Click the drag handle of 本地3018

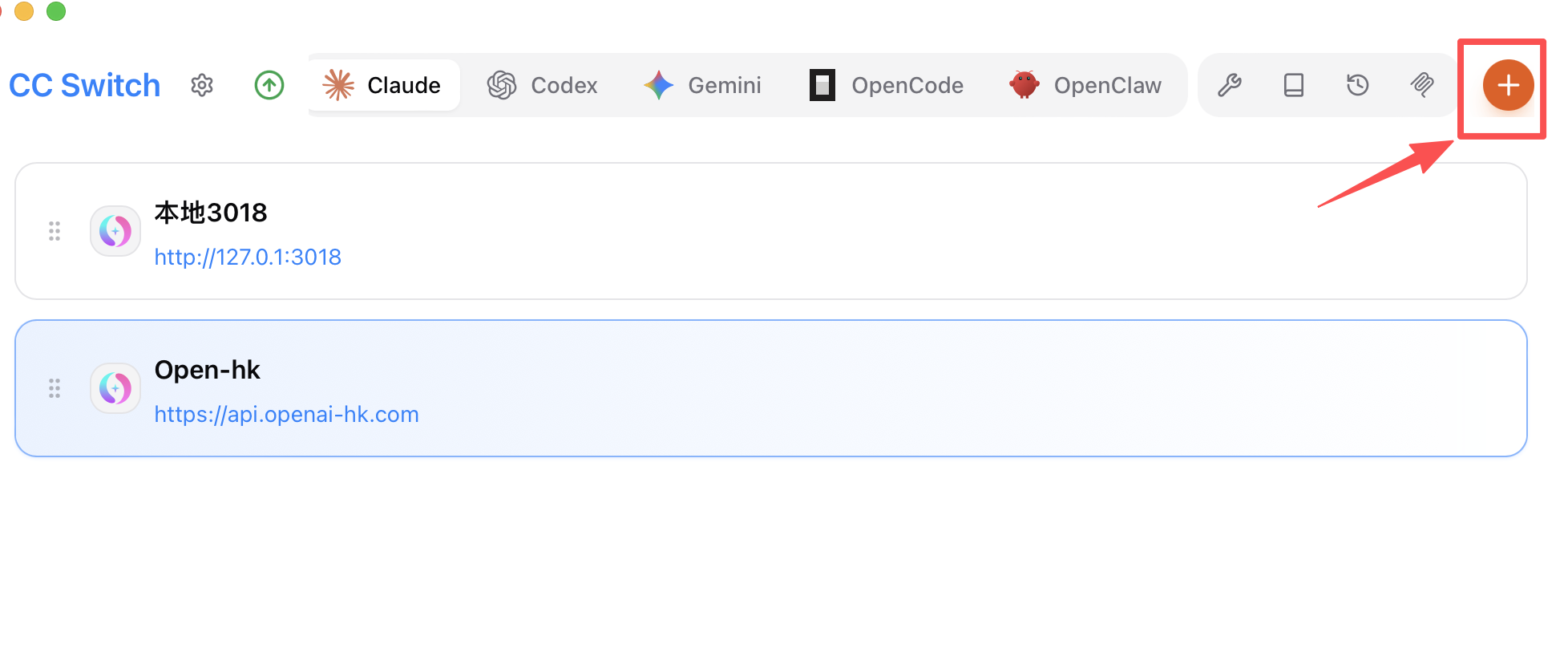[x=55, y=231]
